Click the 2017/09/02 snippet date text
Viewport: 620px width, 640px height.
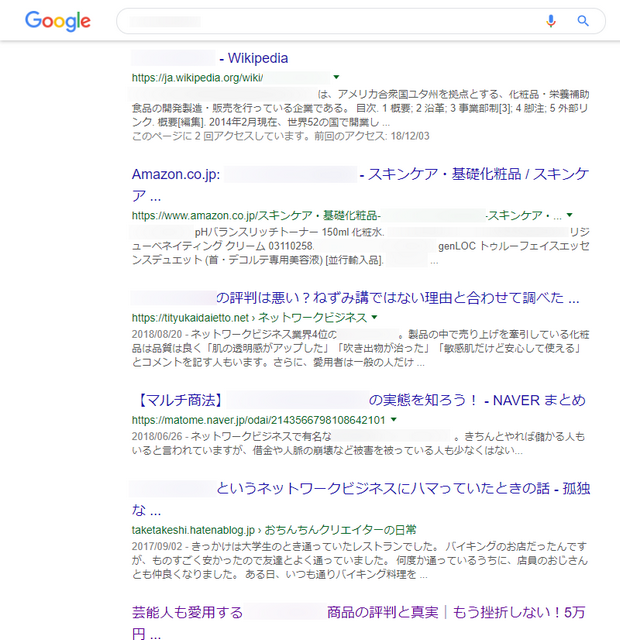point(157,546)
